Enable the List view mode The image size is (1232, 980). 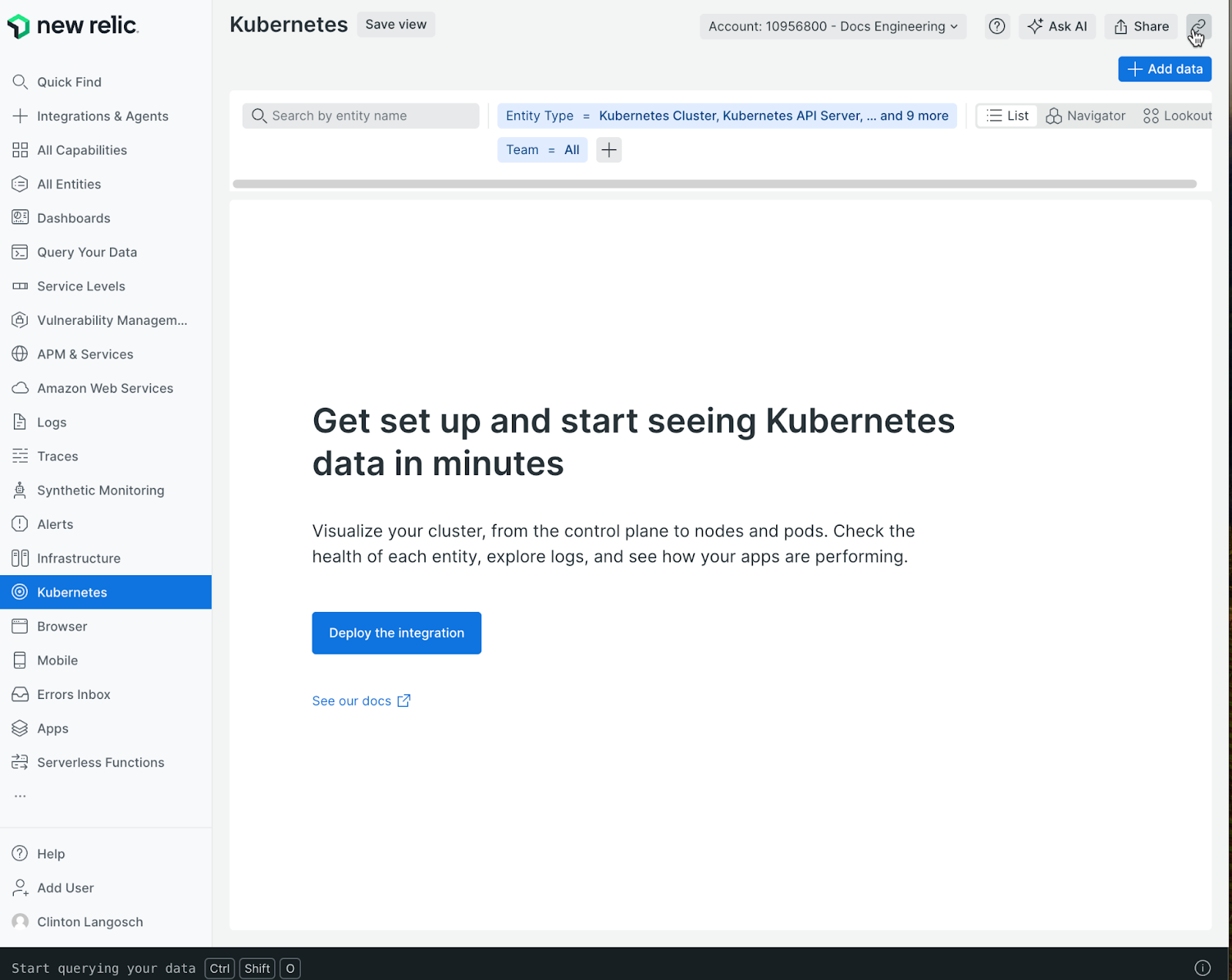tap(1006, 115)
